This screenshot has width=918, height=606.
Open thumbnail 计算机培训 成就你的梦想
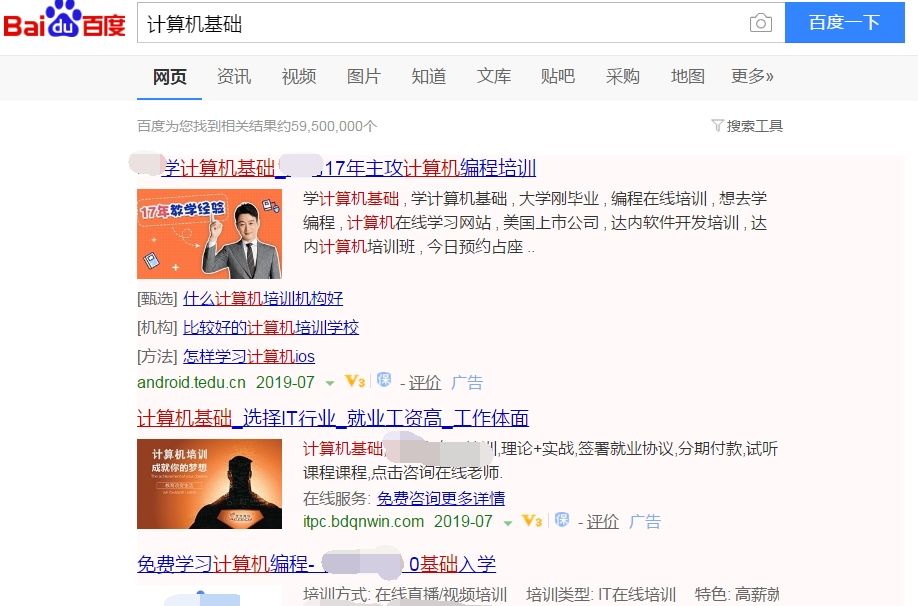210,484
